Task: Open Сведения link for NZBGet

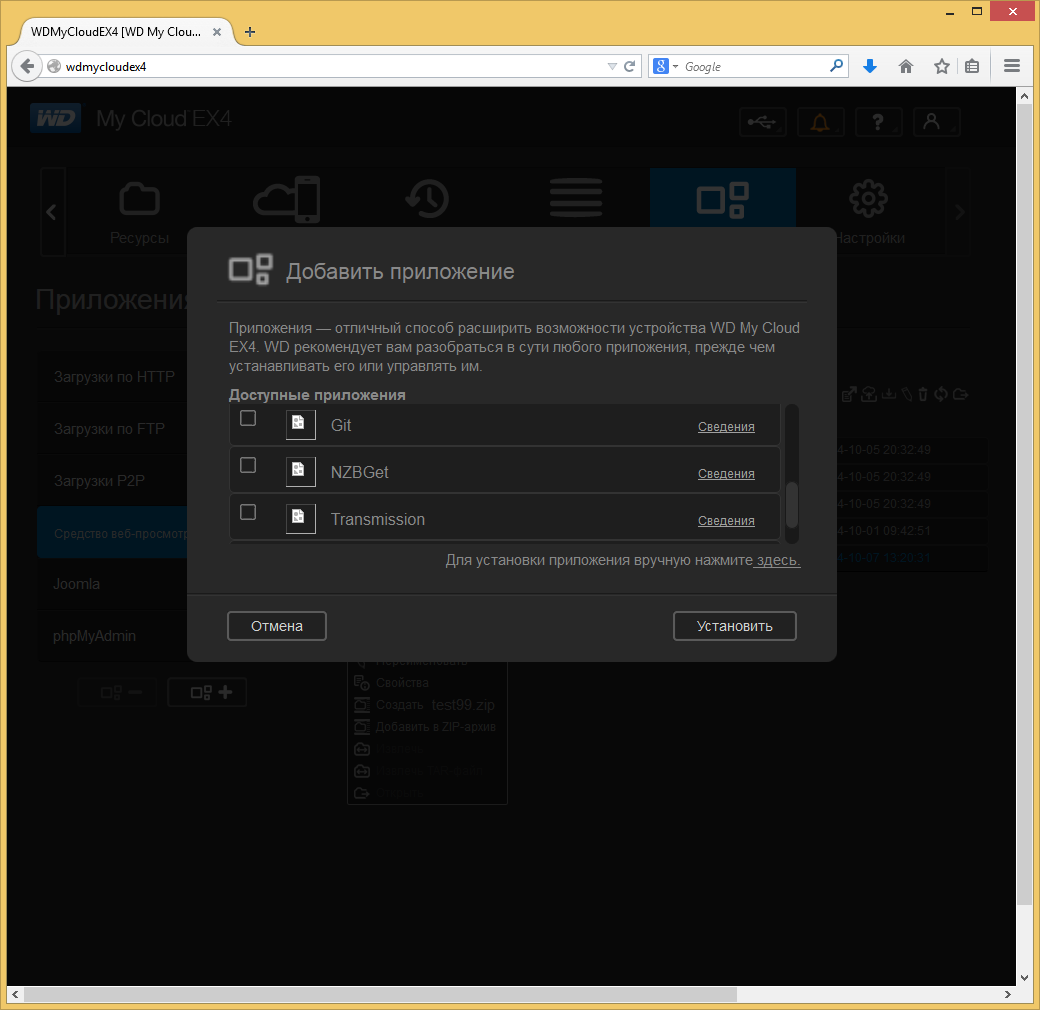Action: coord(726,473)
